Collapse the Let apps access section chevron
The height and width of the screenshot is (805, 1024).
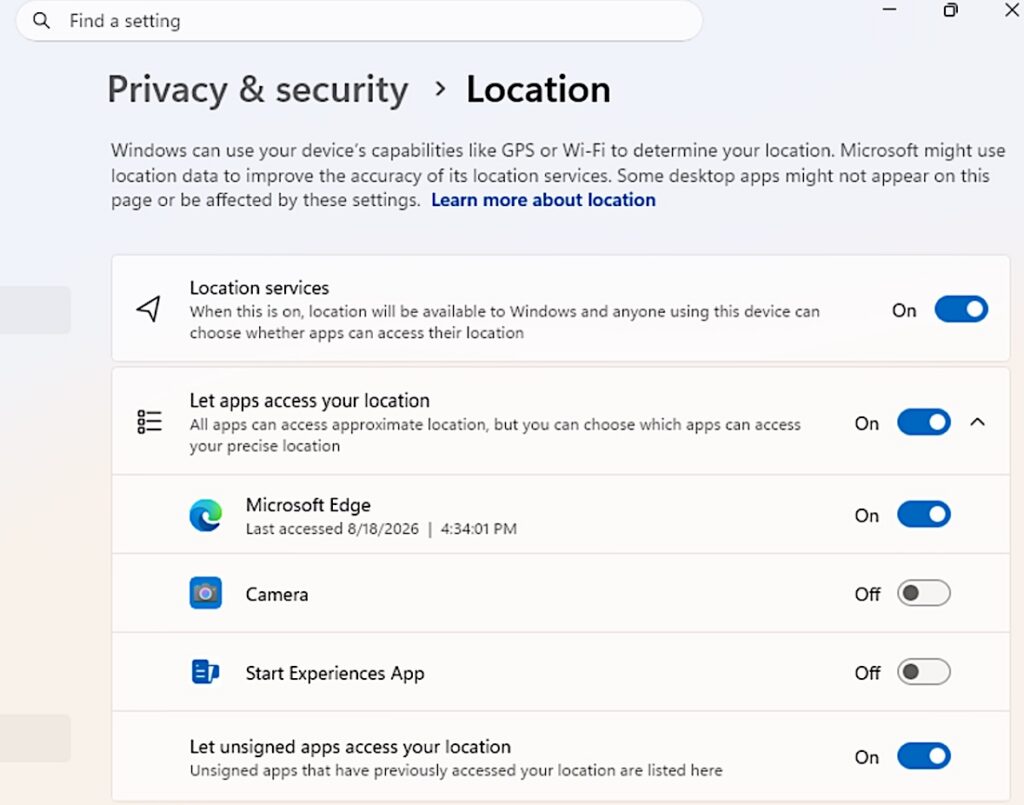coord(977,422)
